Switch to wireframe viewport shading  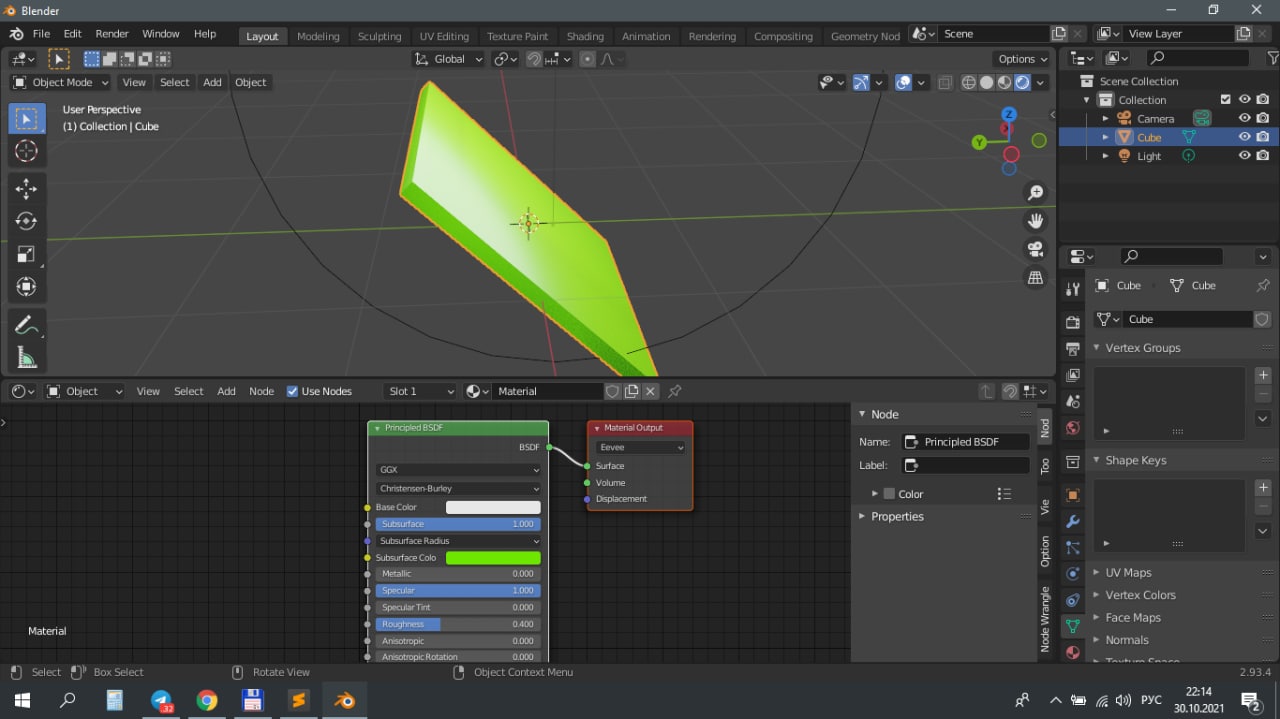pyautogui.click(x=969, y=83)
